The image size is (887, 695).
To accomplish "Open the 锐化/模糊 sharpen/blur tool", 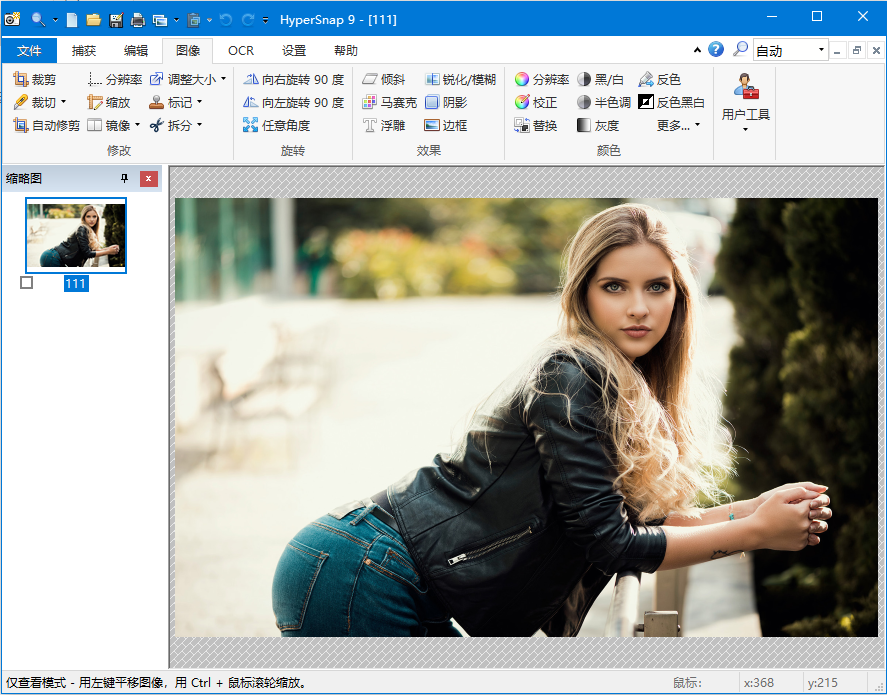I will [x=453, y=79].
